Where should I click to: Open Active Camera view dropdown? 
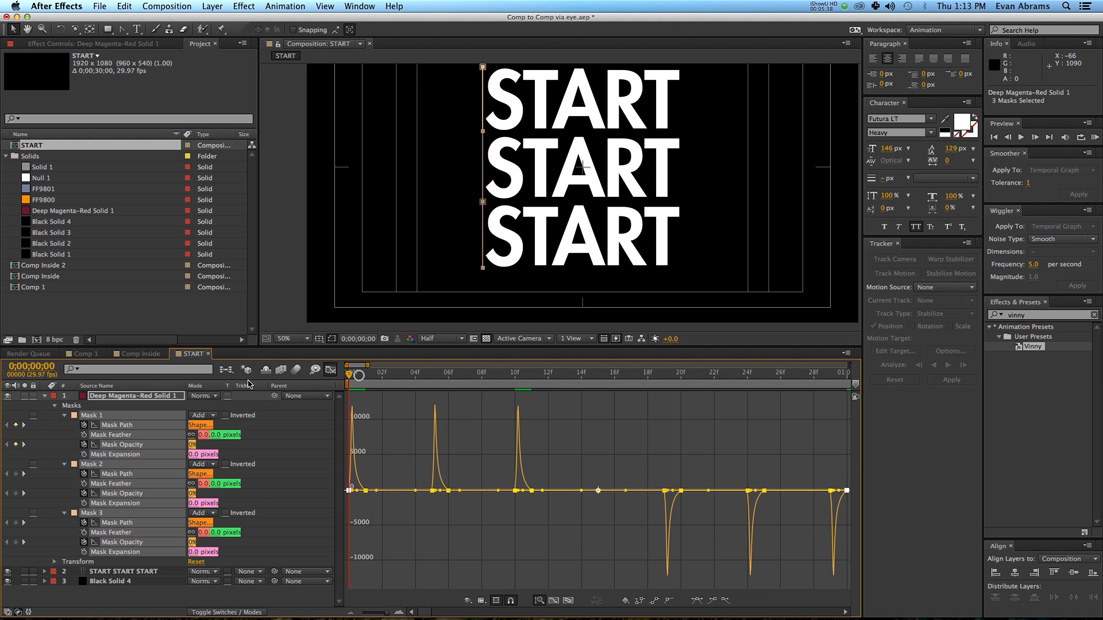(x=524, y=339)
